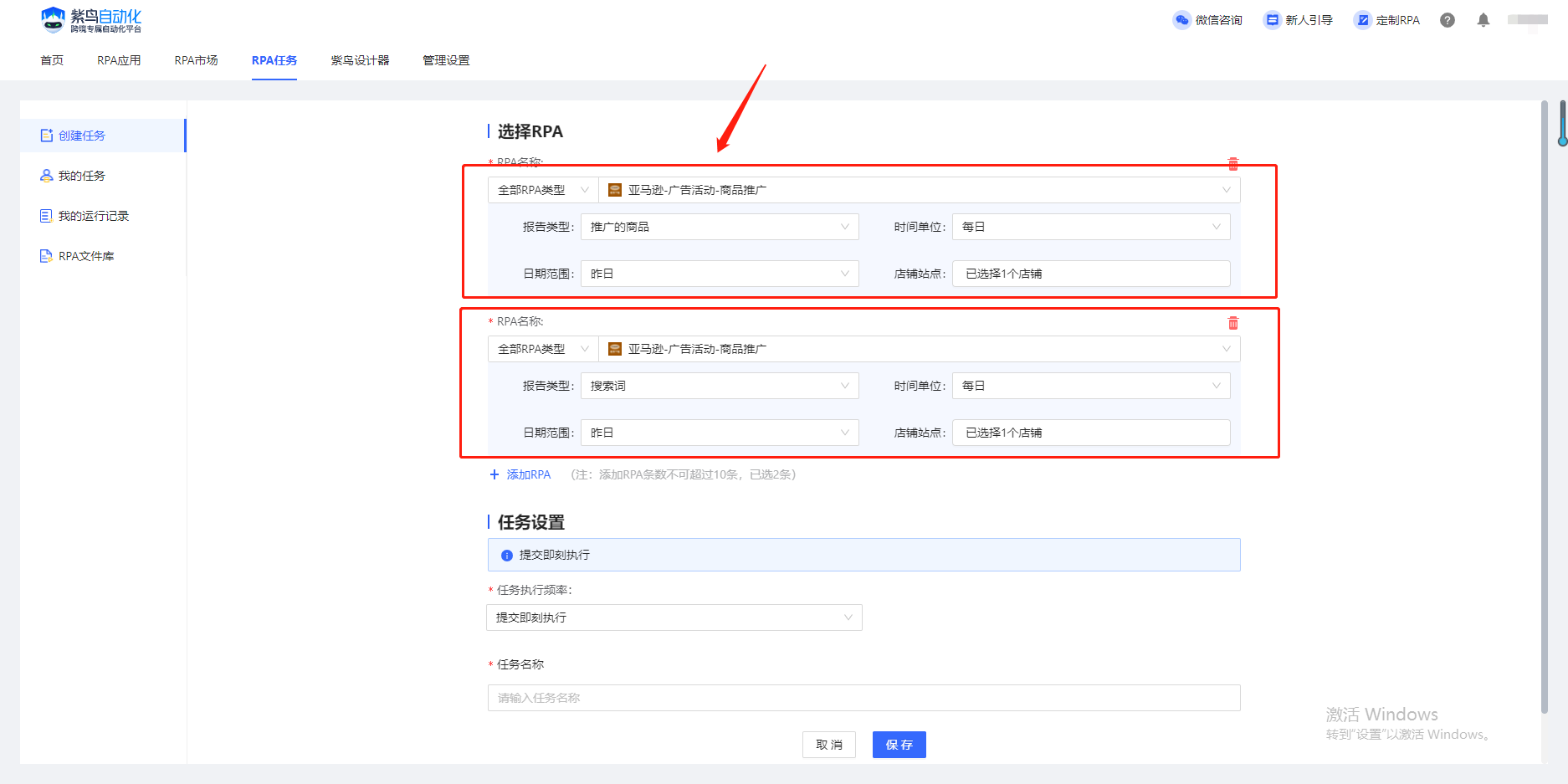
Task: Click the 定制RPA icon
Action: point(1363,20)
